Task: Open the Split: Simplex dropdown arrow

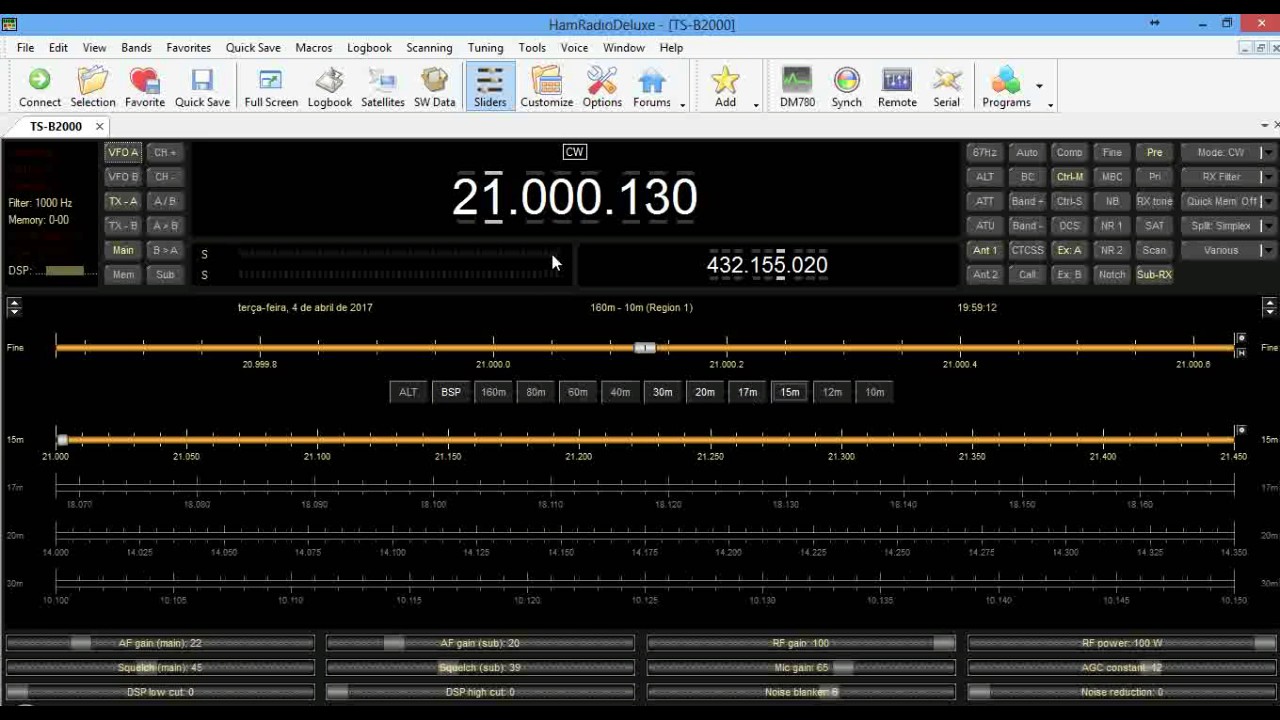Action: [x=1267, y=226]
